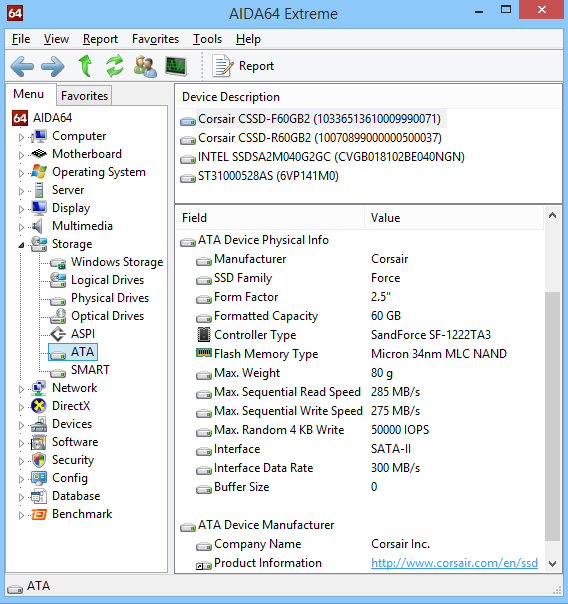
Task: Expand the Benchmark tree node
Action: 22,515
